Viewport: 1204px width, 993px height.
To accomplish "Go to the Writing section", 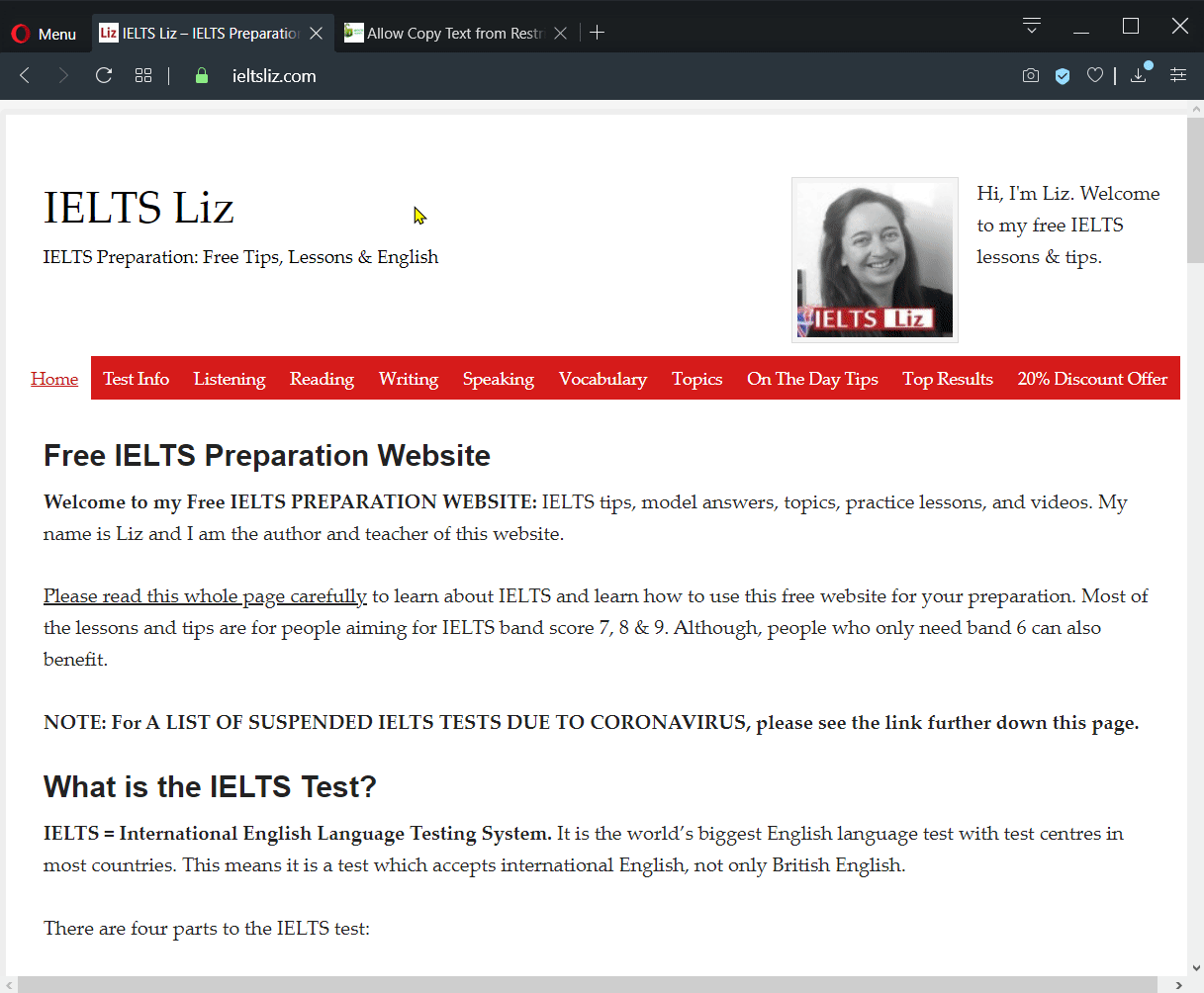I will click(x=409, y=379).
